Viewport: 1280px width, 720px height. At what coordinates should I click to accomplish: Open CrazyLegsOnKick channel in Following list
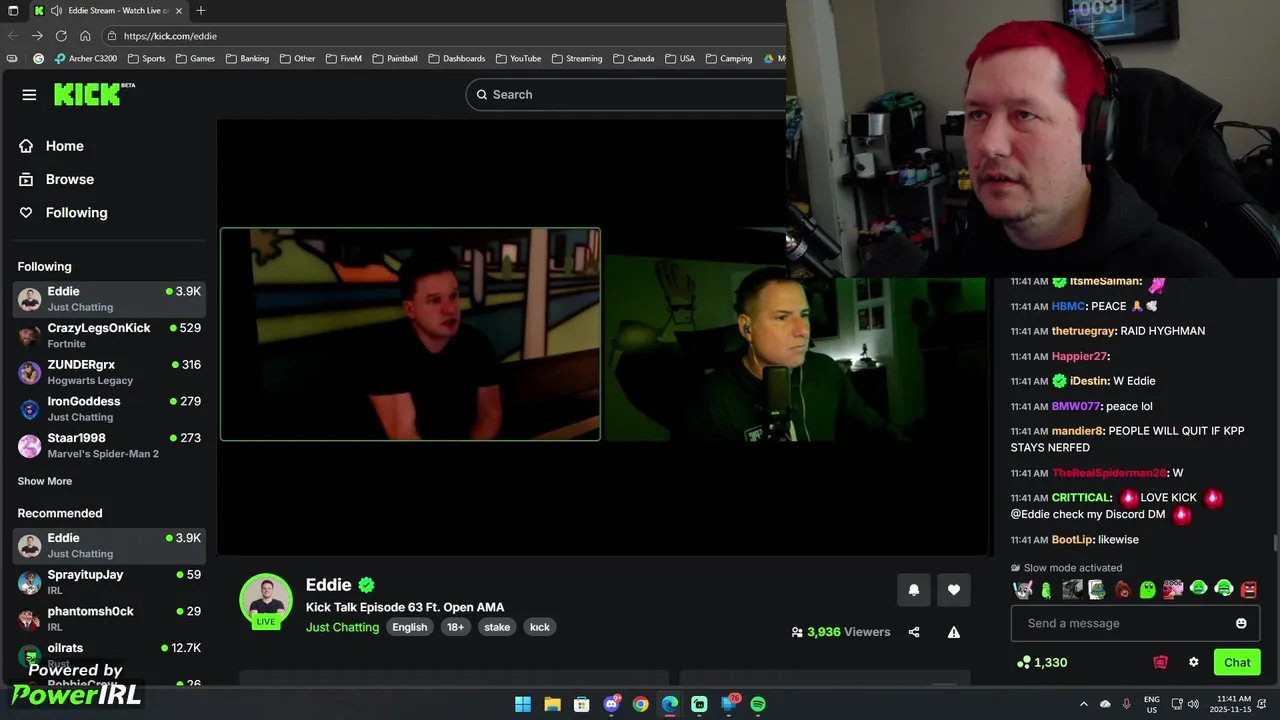point(110,335)
